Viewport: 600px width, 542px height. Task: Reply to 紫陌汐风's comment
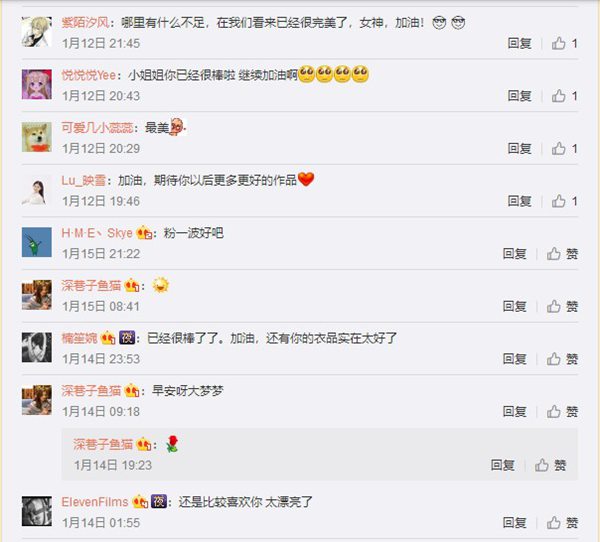pyautogui.click(x=519, y=43)
